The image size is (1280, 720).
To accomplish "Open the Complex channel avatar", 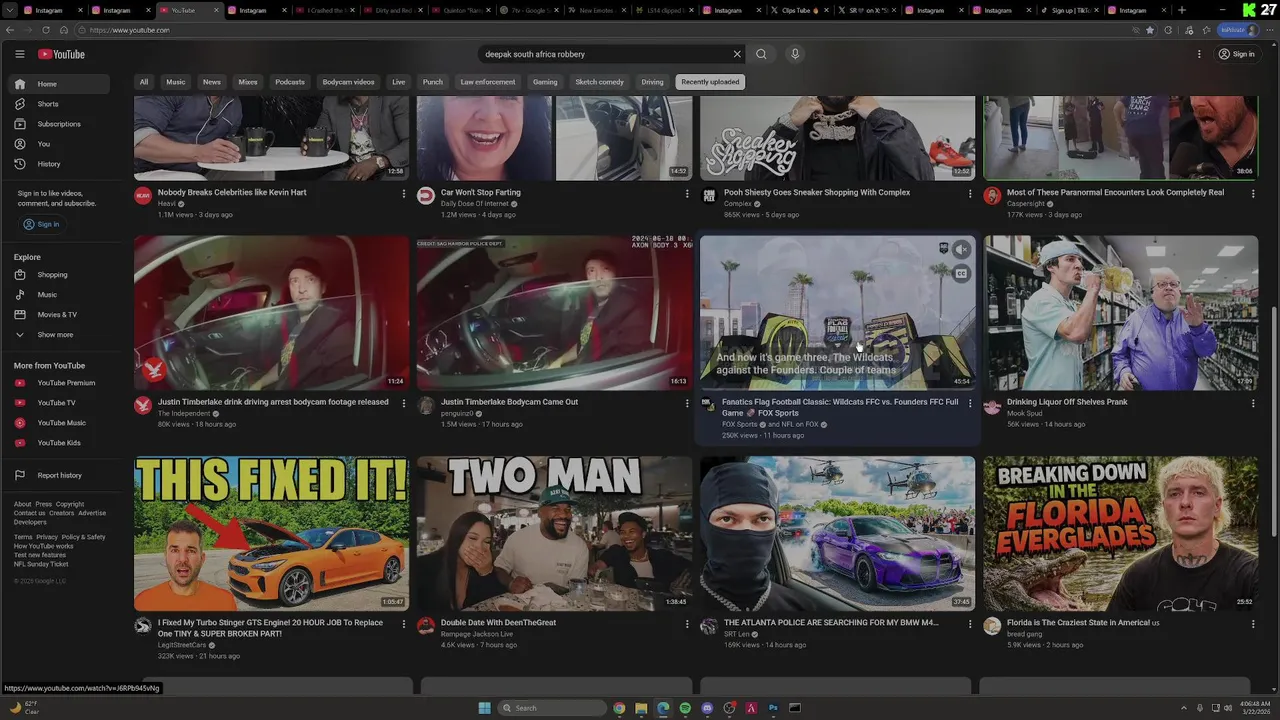I will point(709,195).
